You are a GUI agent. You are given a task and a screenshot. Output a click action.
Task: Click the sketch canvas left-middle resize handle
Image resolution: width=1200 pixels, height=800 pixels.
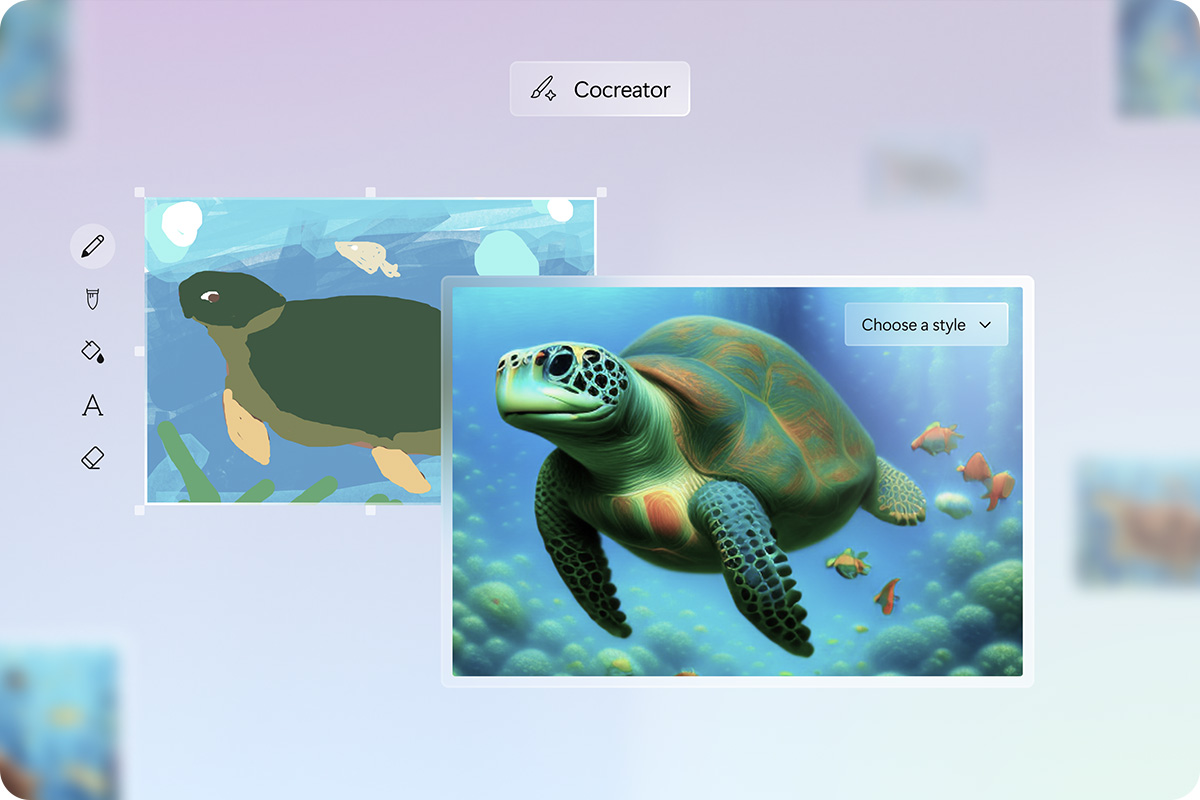tap(139, 351)
